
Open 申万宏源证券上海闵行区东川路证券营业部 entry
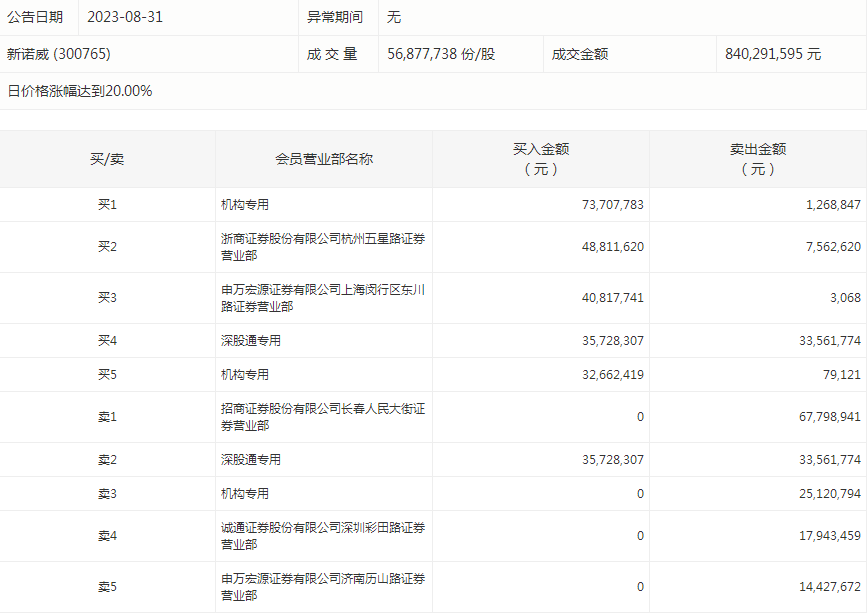click(323, 298)
